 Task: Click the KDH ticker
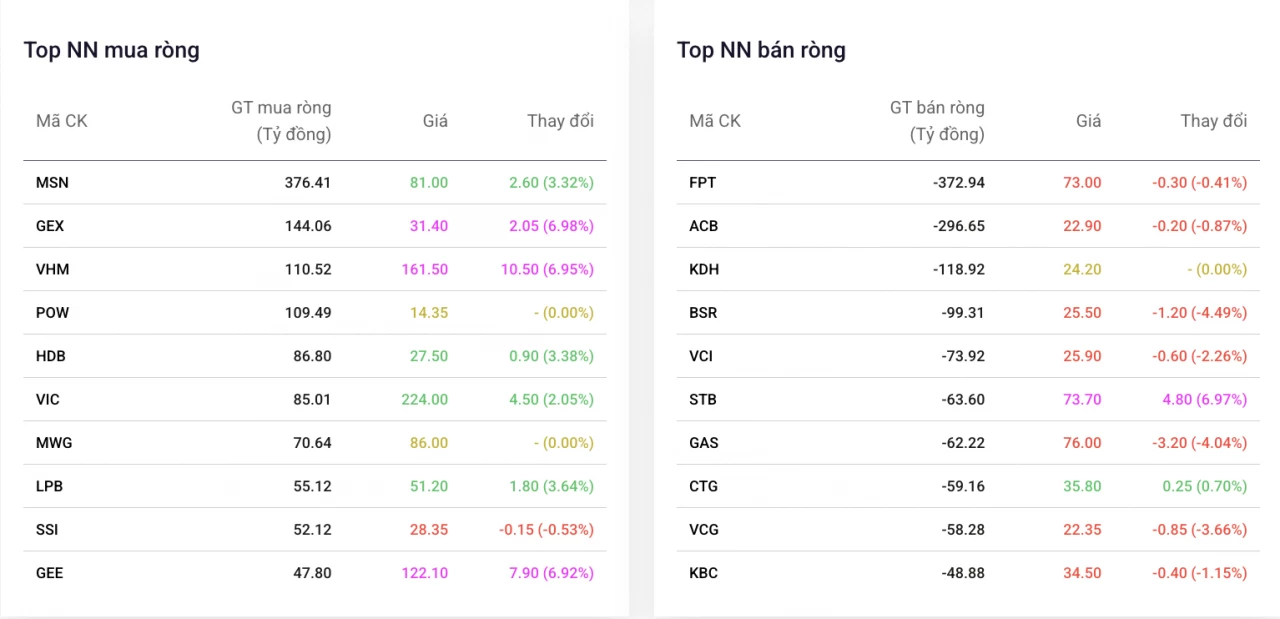pyautogui.click(x=704, y=269)
